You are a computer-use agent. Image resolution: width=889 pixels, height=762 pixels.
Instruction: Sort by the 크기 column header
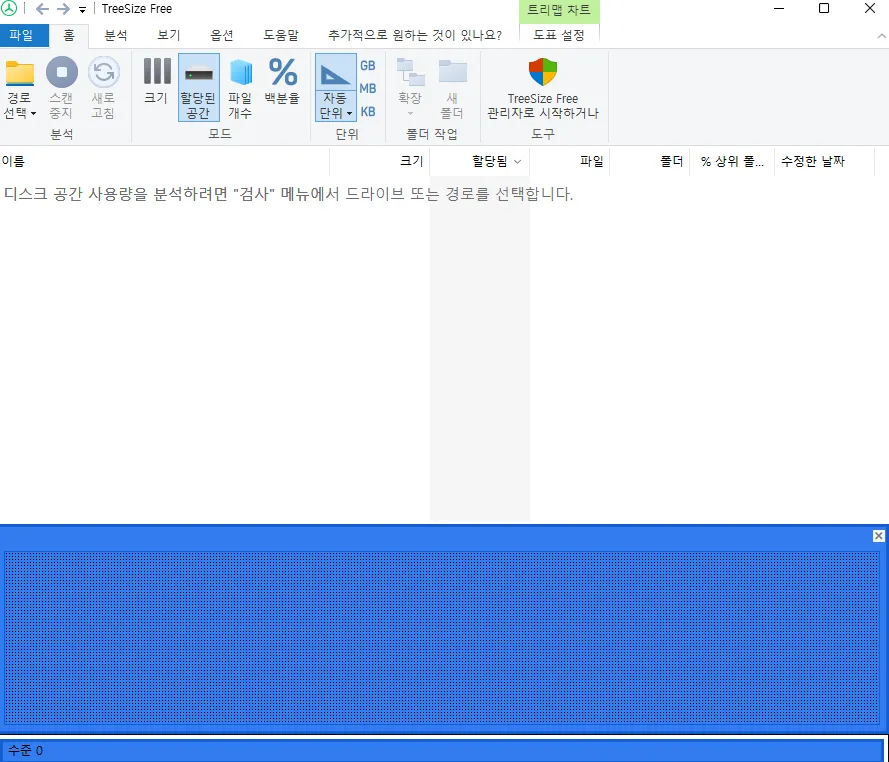(x=380, y=162)
